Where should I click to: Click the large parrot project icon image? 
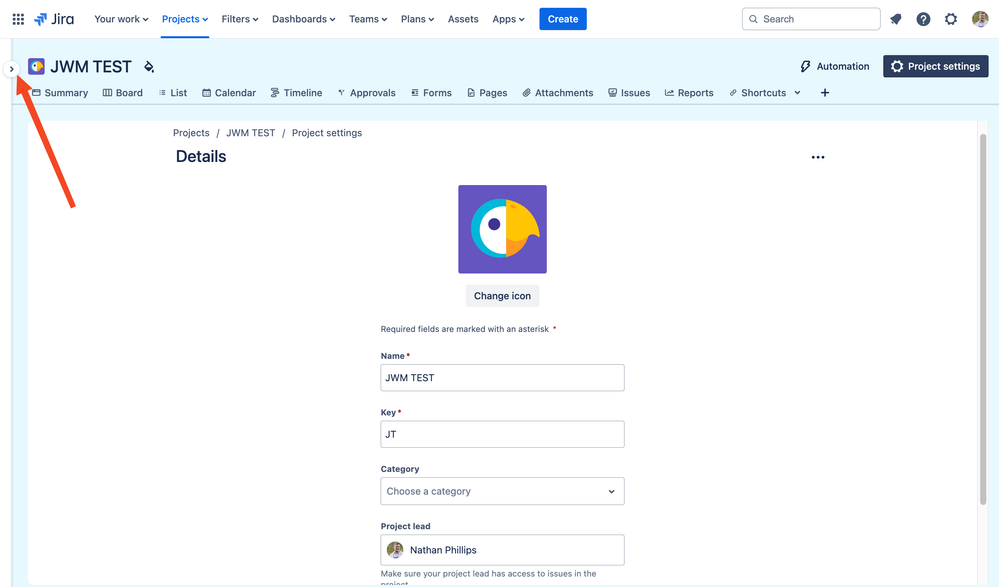[x=502, y=229]
